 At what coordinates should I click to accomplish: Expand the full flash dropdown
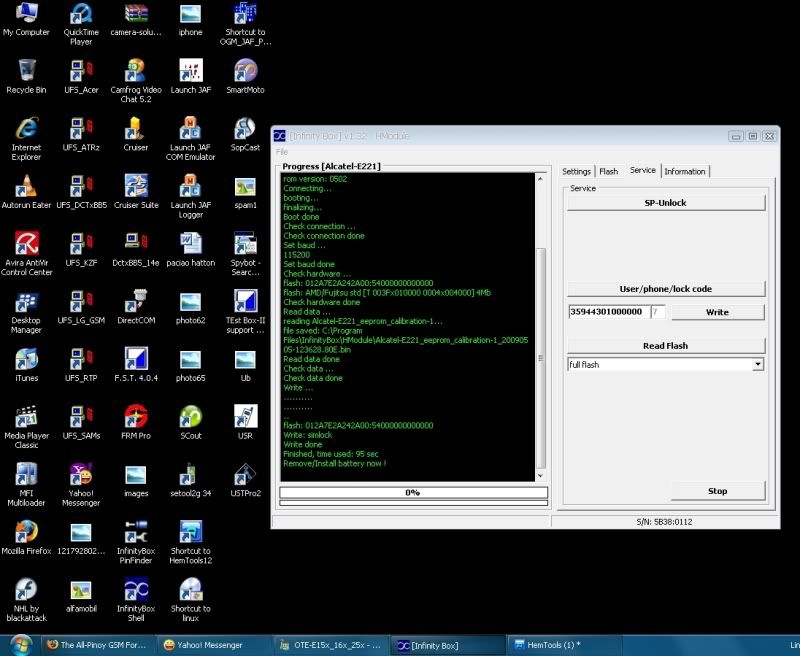758,365
